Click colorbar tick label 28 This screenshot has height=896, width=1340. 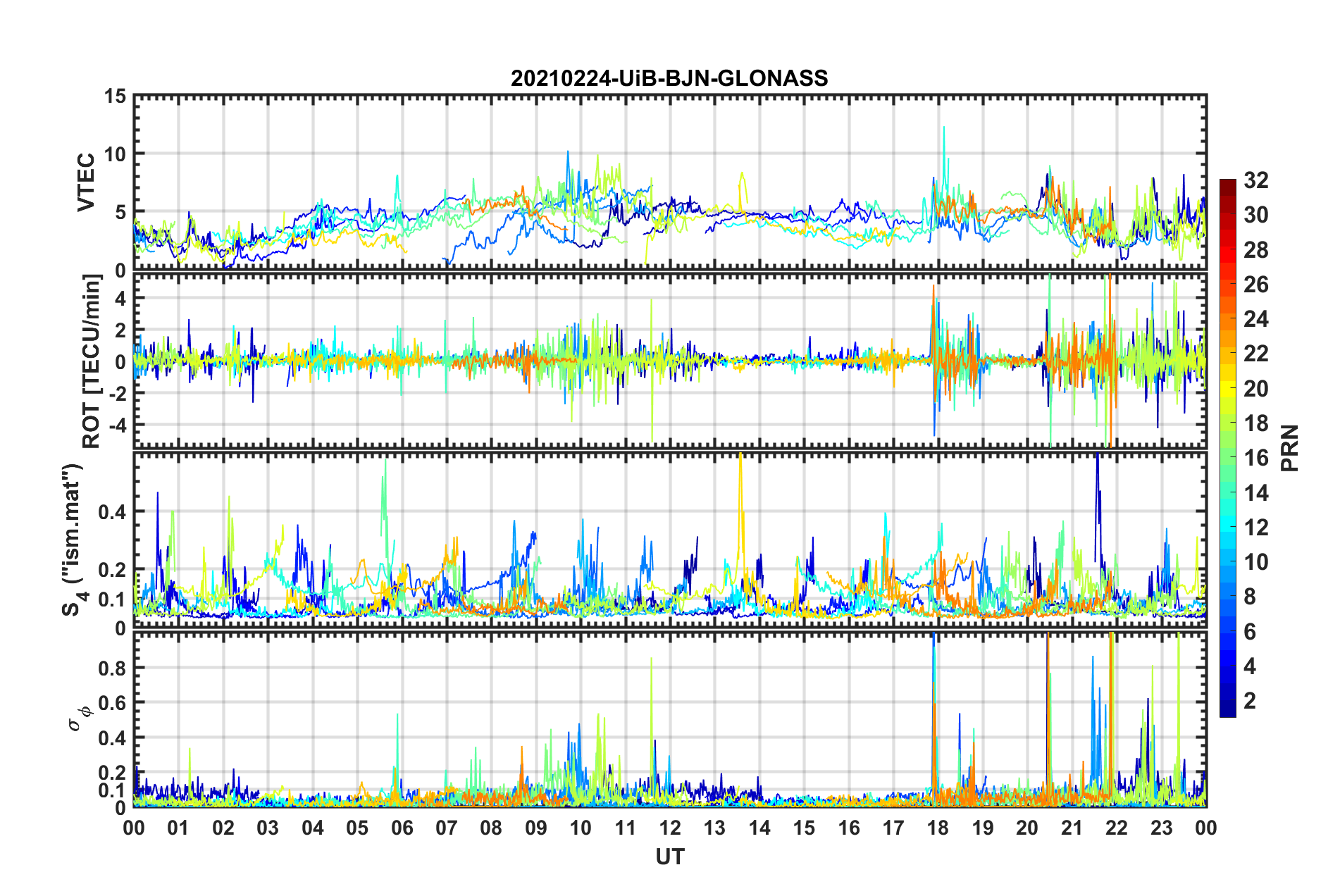pos(1256,250)
